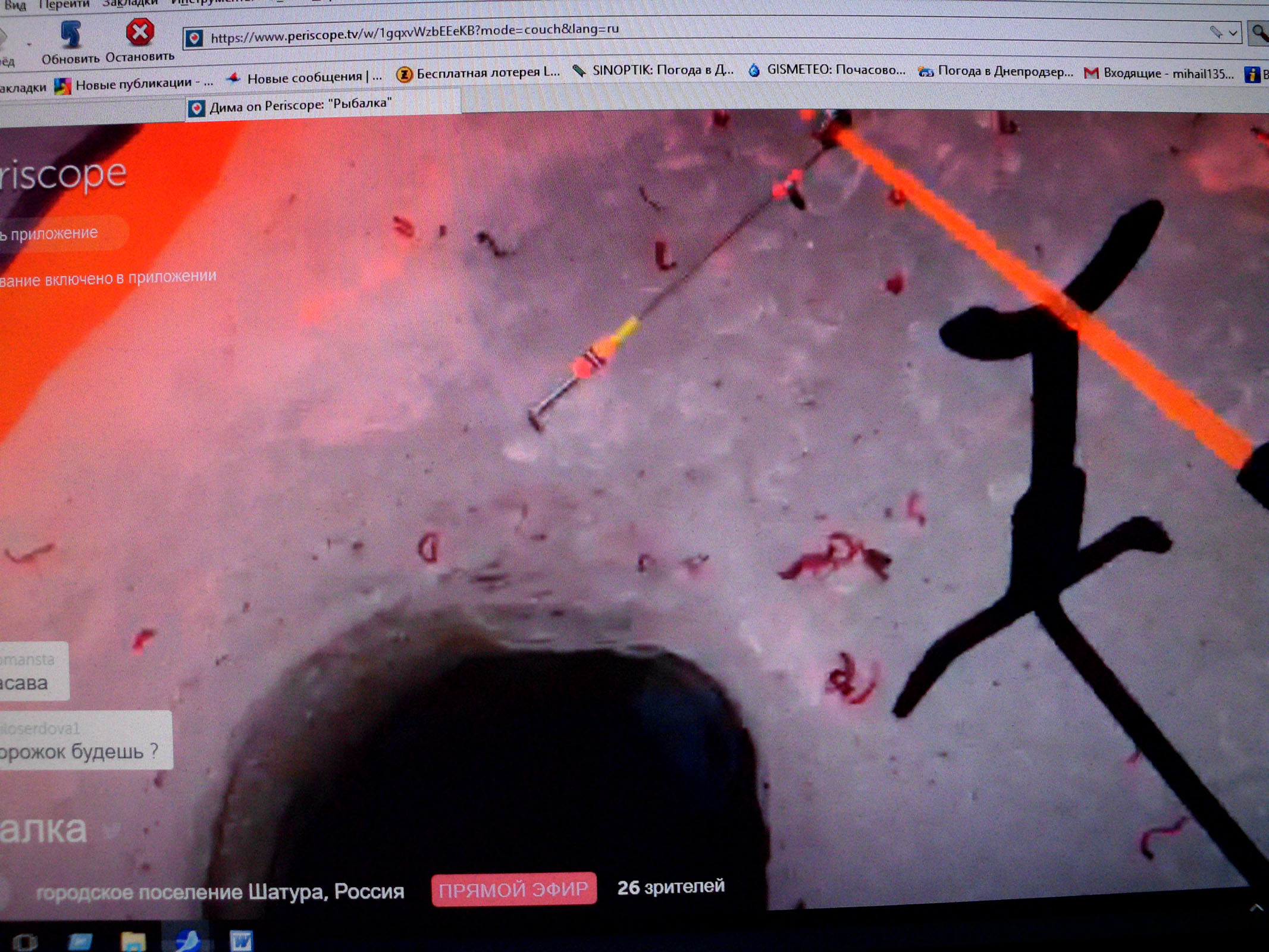
Task: Expand the back button history arrow
Action: (x=29, y=43)
